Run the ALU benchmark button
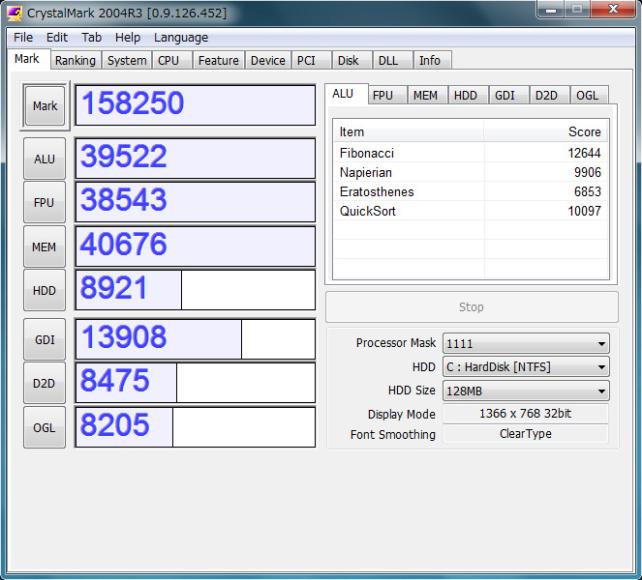This screenshot has width=642, height=580. 45,157
